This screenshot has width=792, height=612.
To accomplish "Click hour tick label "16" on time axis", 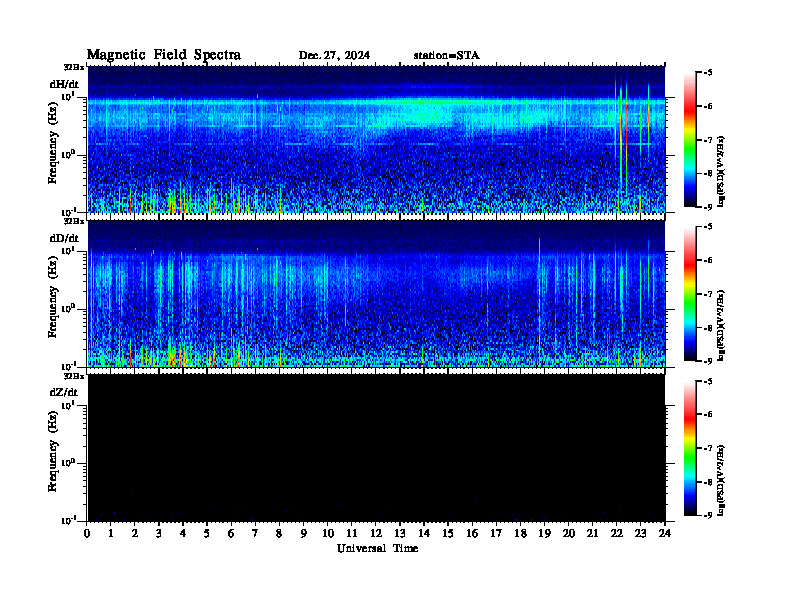I will click(472, 533).
